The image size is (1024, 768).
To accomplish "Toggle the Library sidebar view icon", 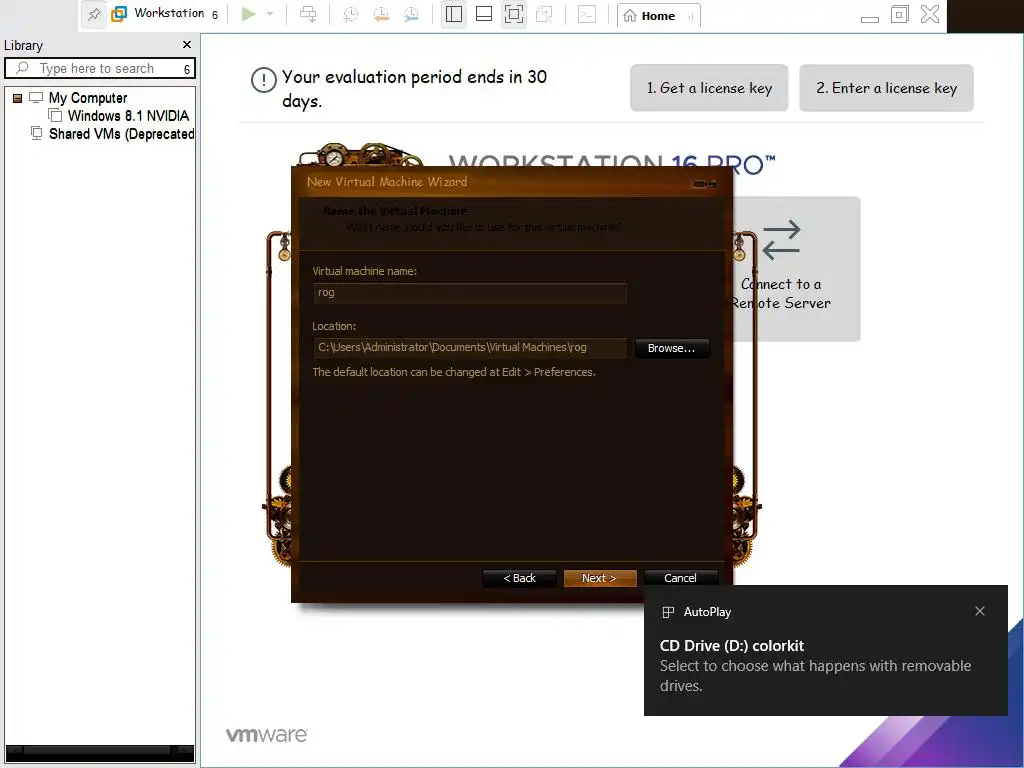I will 454,14.
